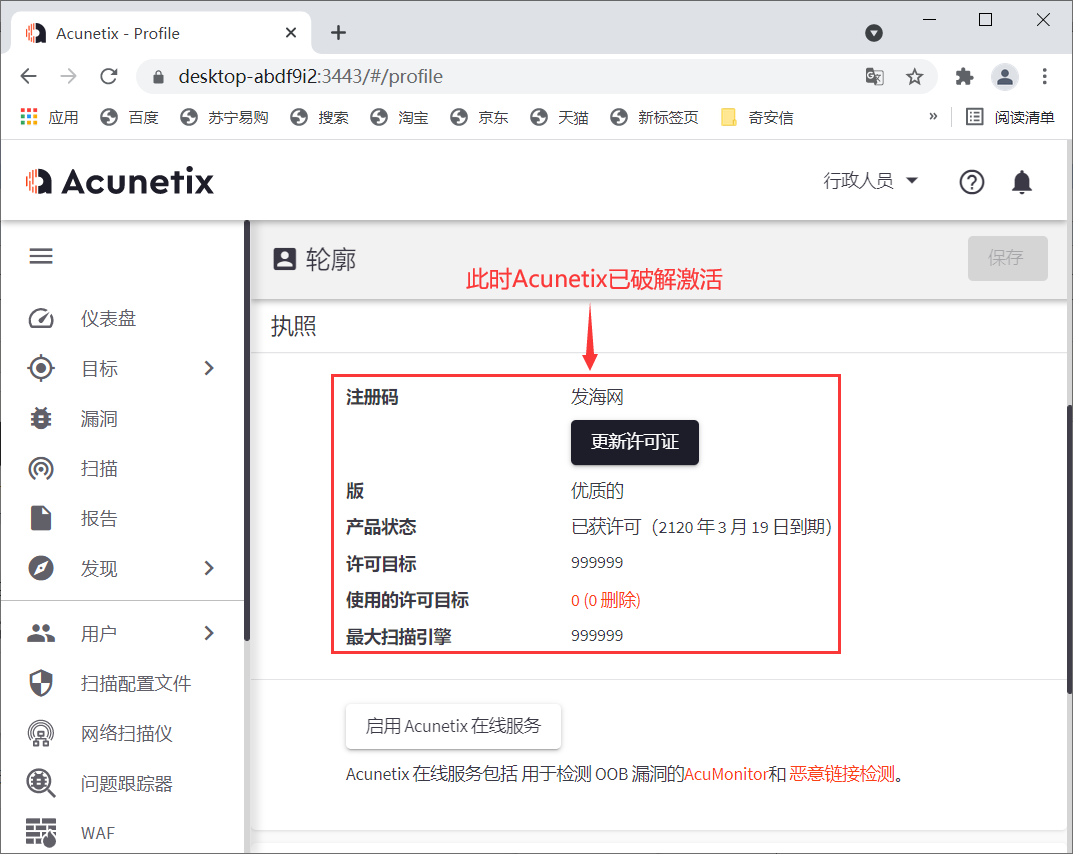The width and height of the screenshot is (1073, 854).
Task: Click the 更新许可证 button
Action: pyautogui.click(x=634, y=442)
